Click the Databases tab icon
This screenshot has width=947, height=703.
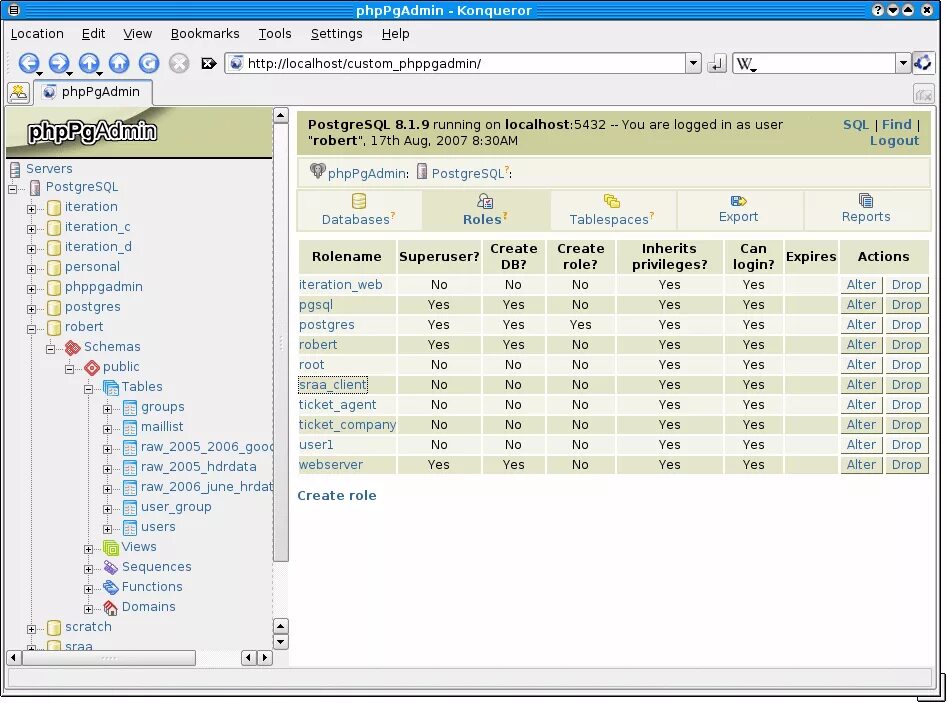click(x=359, y=201)
